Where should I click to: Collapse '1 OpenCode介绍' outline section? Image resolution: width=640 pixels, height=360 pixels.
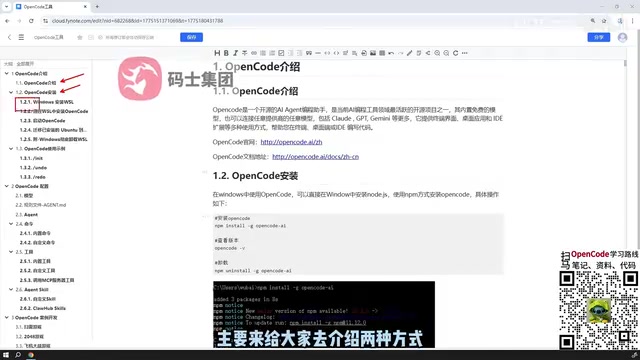click(x=7, y=73)
